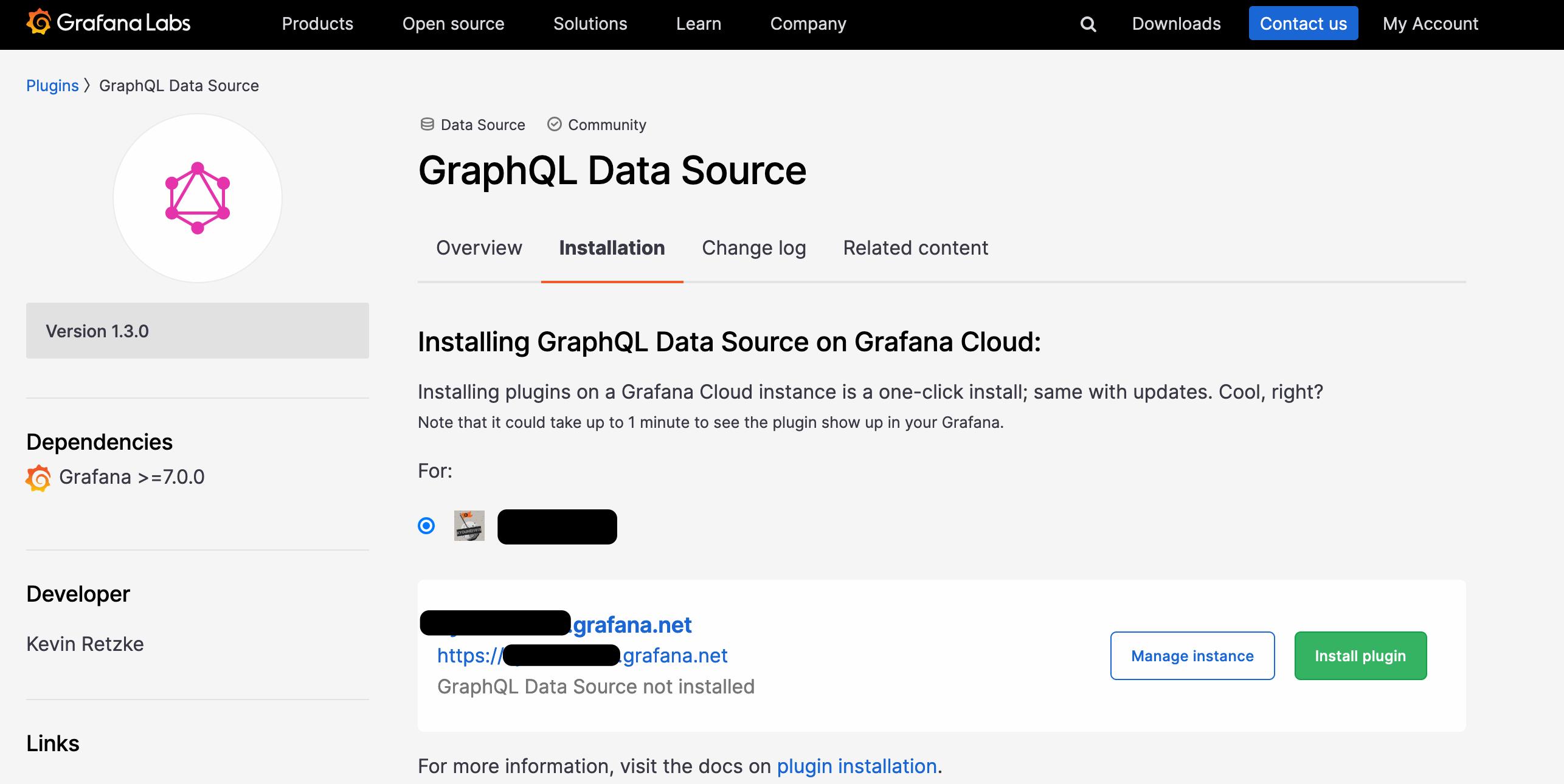Expand the Products navigation menu

pyautogui.click(x=317, y=24)
